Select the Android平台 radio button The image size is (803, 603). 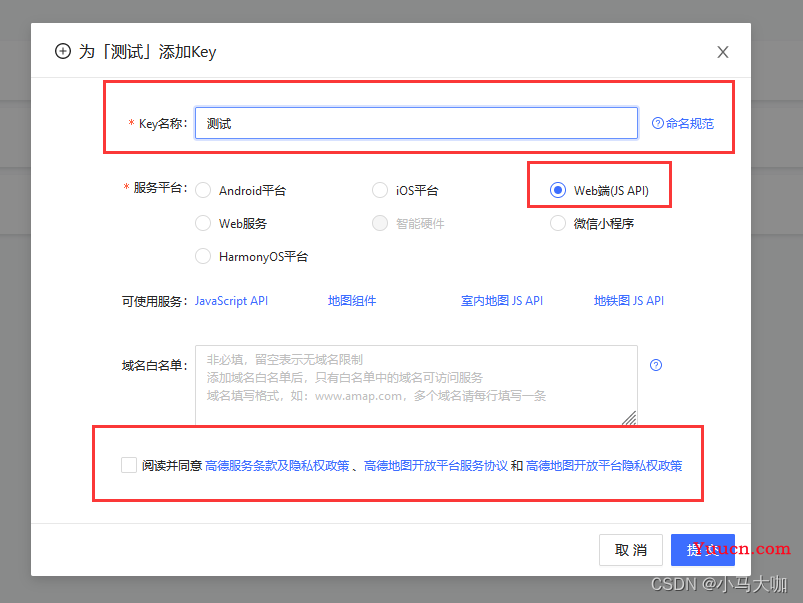point(203,191)
